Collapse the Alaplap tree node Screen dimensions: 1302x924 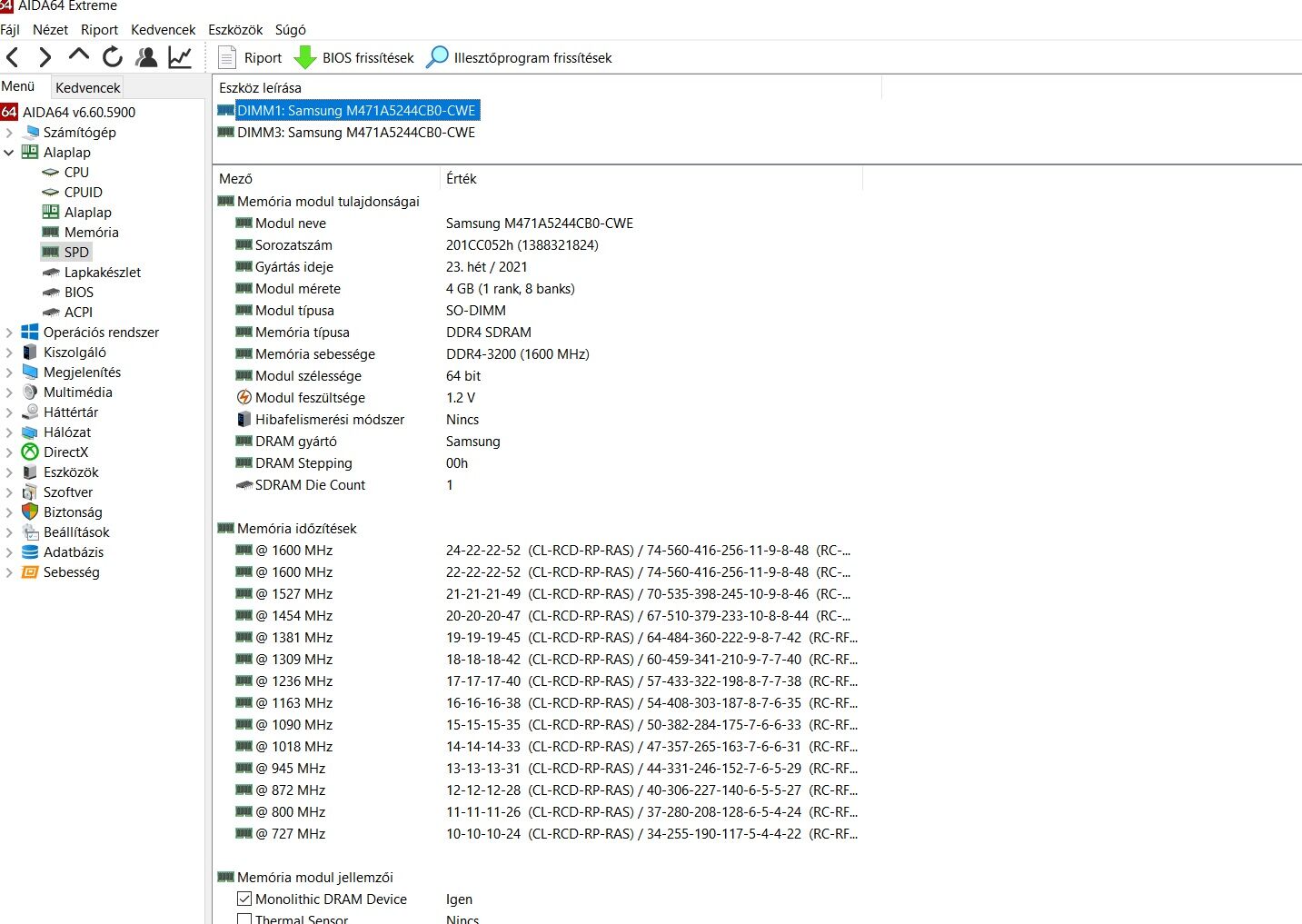9,152
